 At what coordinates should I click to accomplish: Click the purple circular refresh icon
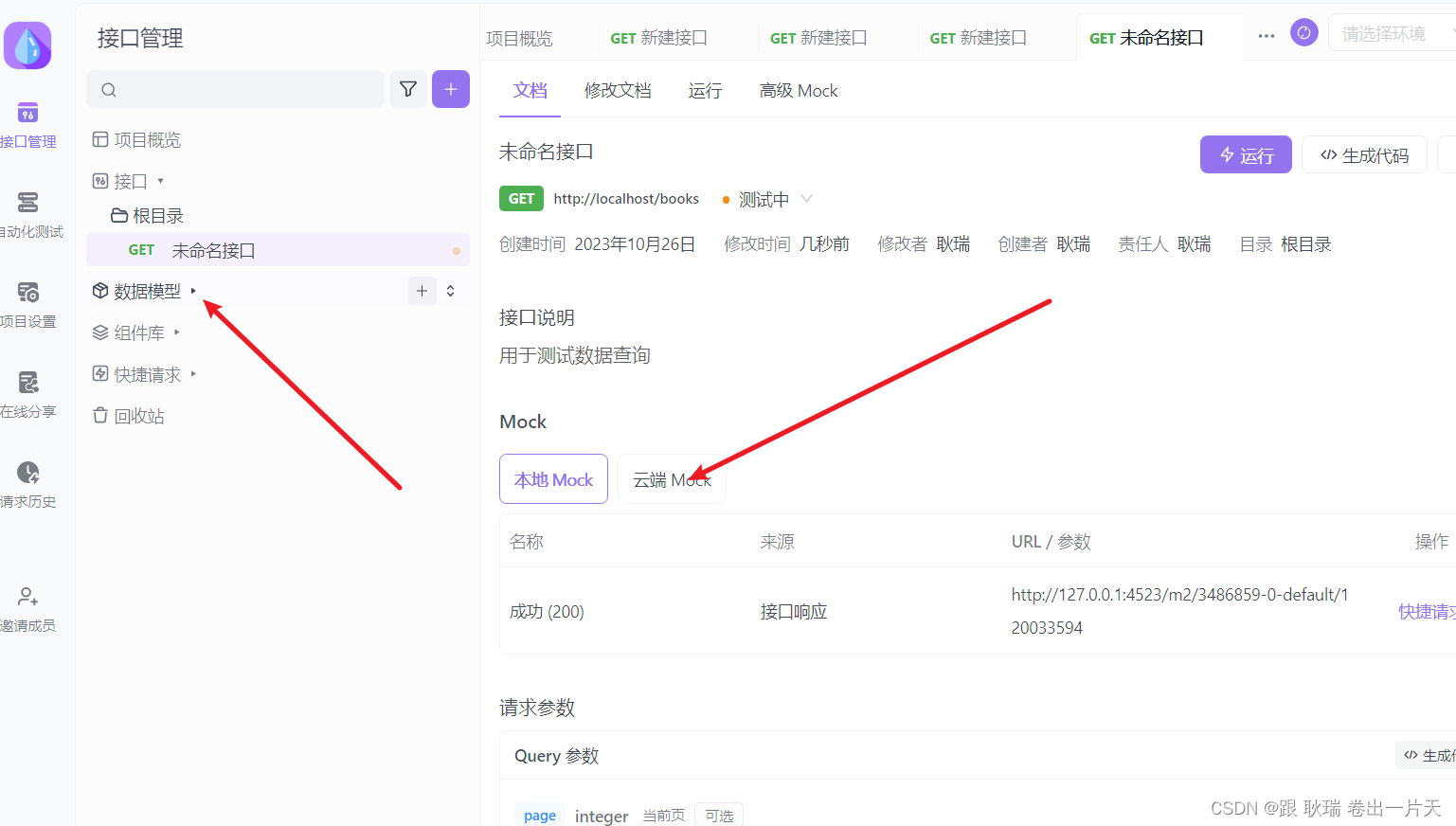1304,33
